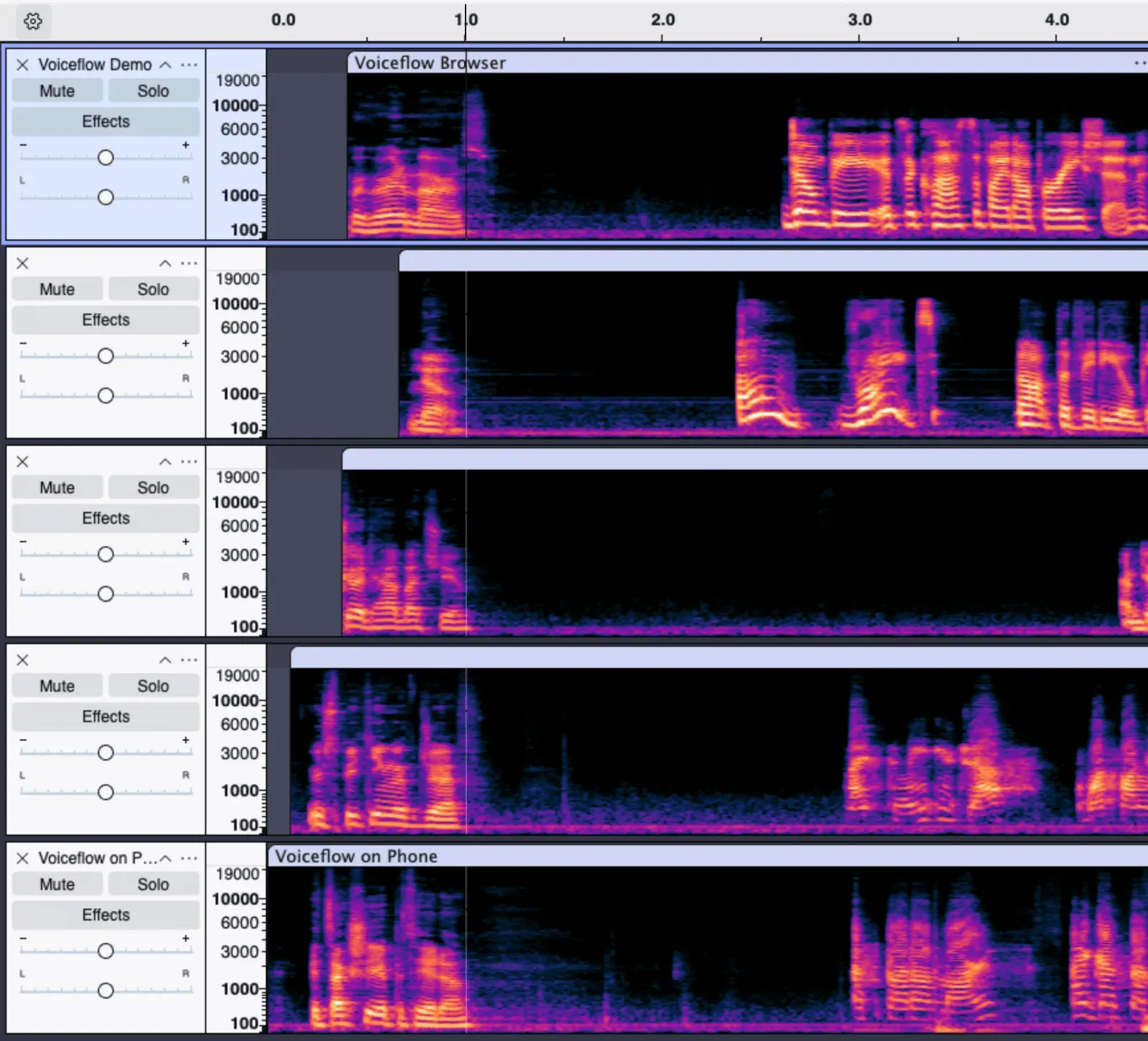Click the gain slider knob on Voiceflow Demo
The height and width of the screenshot is (1041, 1148).
coord(105,158)
